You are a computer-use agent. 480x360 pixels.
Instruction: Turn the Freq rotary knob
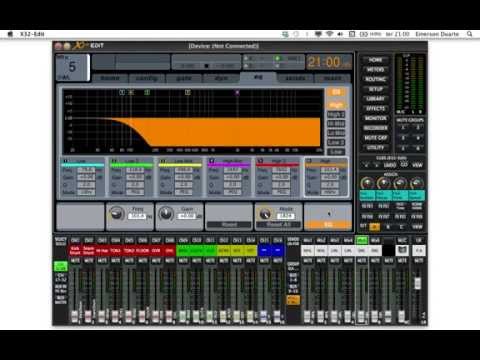point(116,213)
